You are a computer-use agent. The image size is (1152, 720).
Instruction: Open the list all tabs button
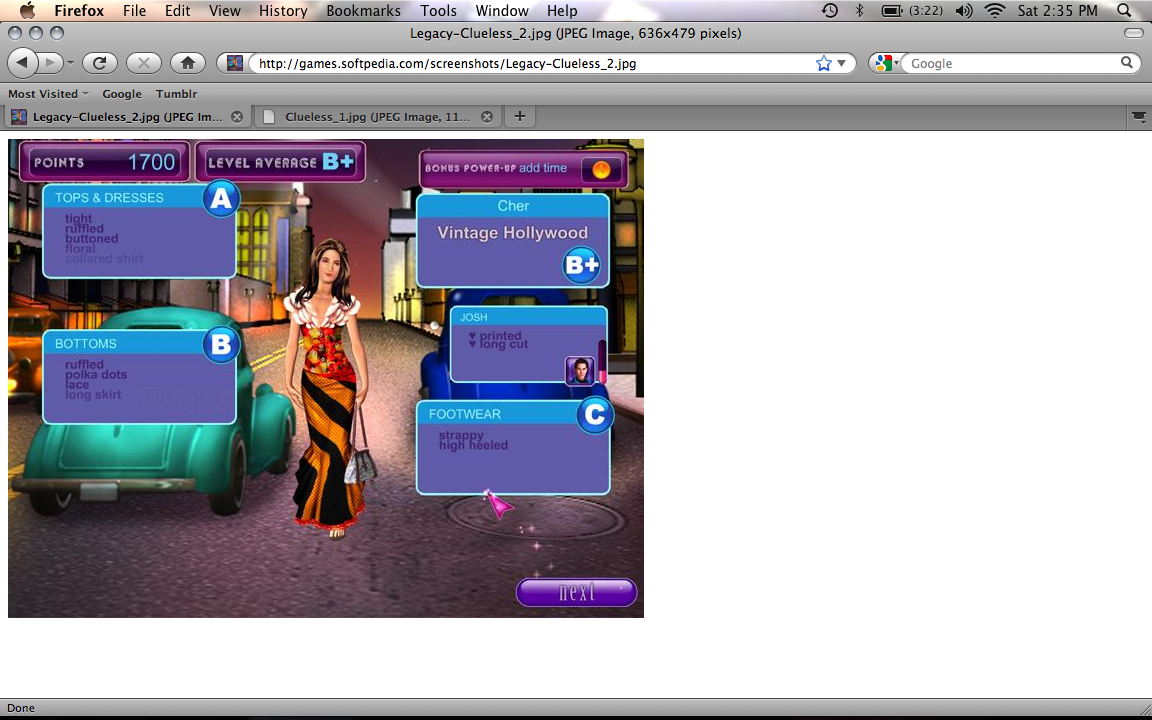click(1138, 116)
